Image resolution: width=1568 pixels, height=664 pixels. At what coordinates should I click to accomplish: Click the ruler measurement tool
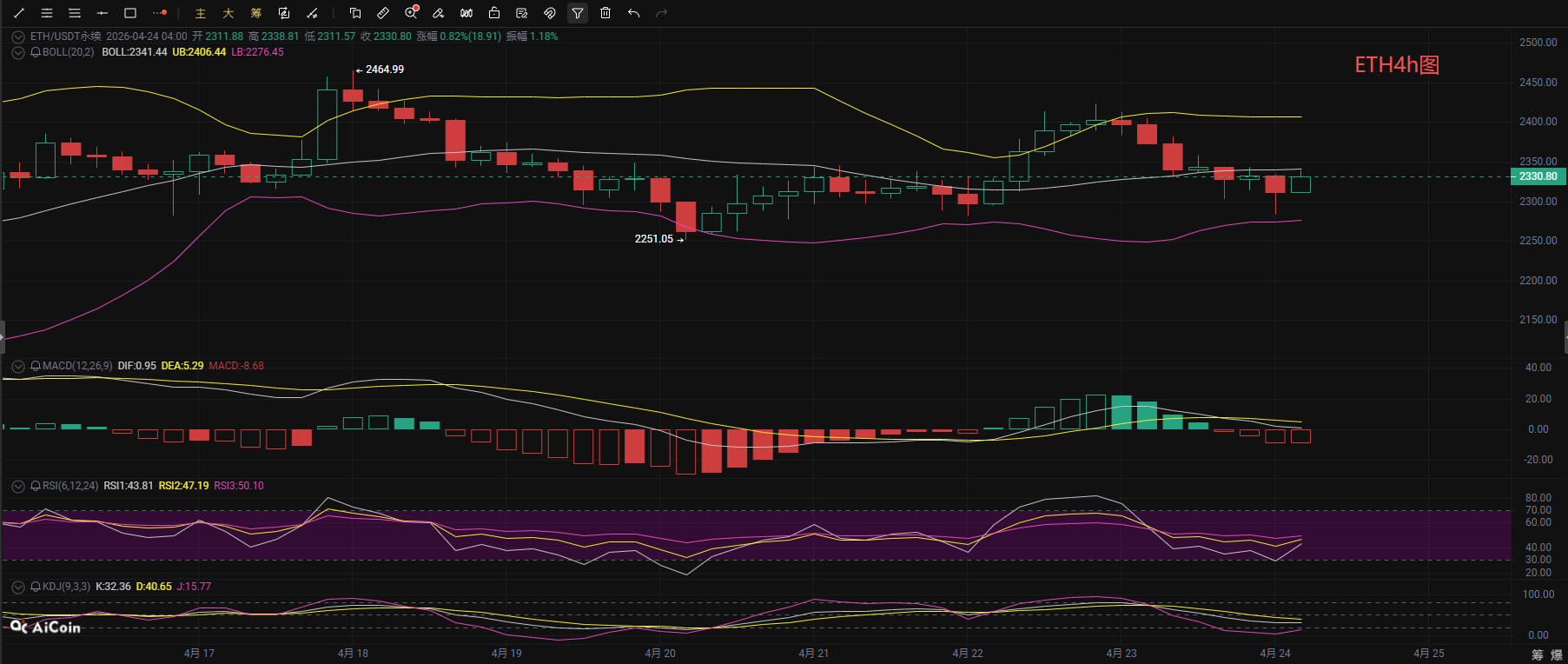(x=383, y=13)
